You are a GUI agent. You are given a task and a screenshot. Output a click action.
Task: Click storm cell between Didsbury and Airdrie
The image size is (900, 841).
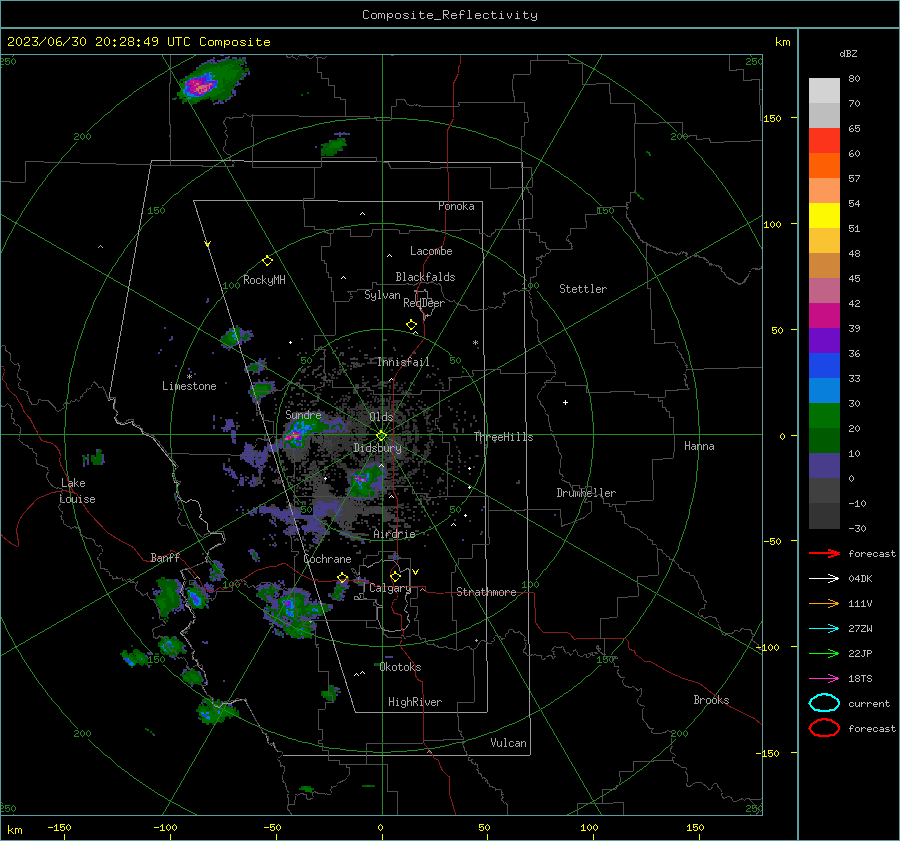coord(366,480)
